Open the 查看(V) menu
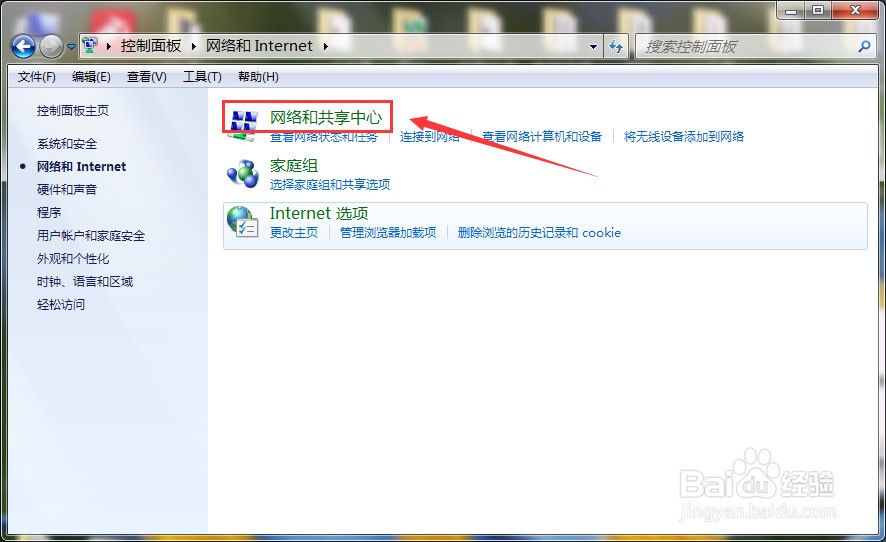The height and width of the screenshot is (542, 886). [x=146, y=77]
